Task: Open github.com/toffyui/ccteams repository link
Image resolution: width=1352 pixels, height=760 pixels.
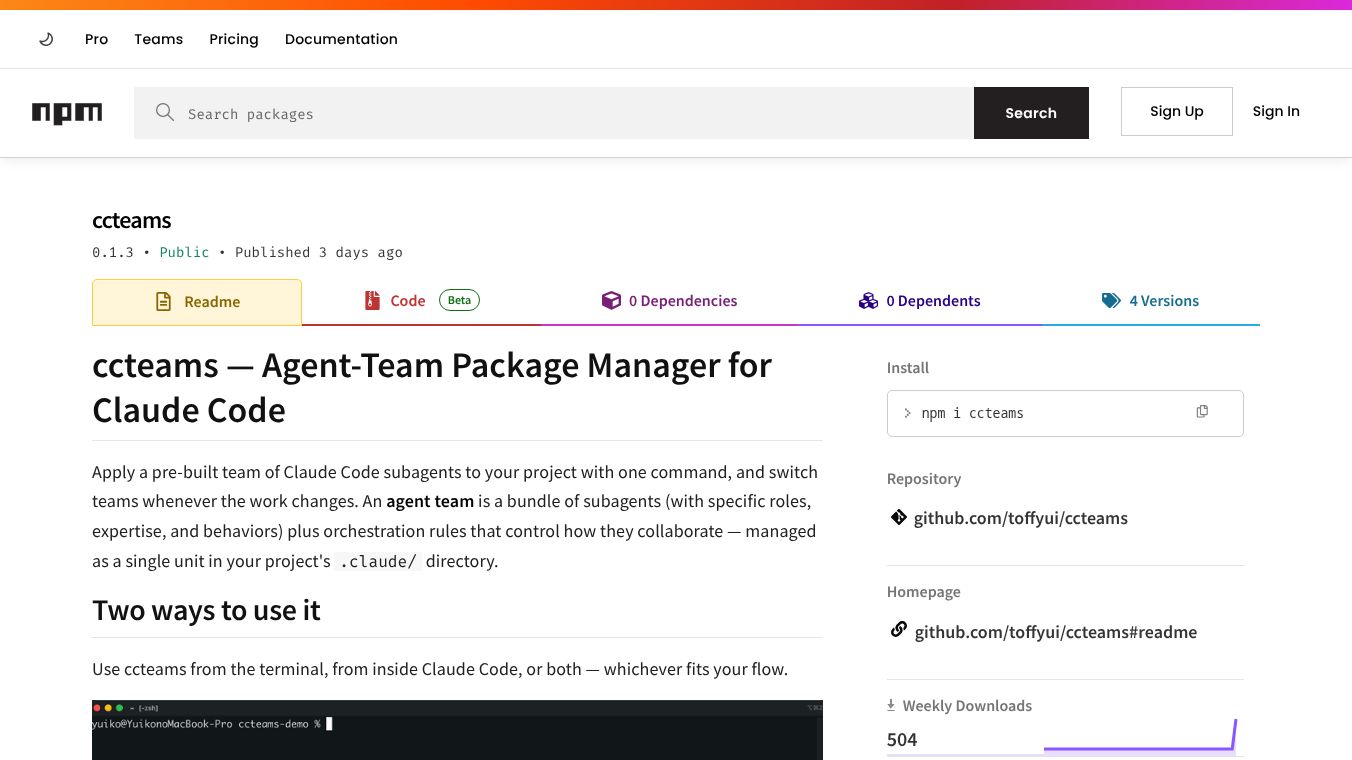Action: (1021, 518)
